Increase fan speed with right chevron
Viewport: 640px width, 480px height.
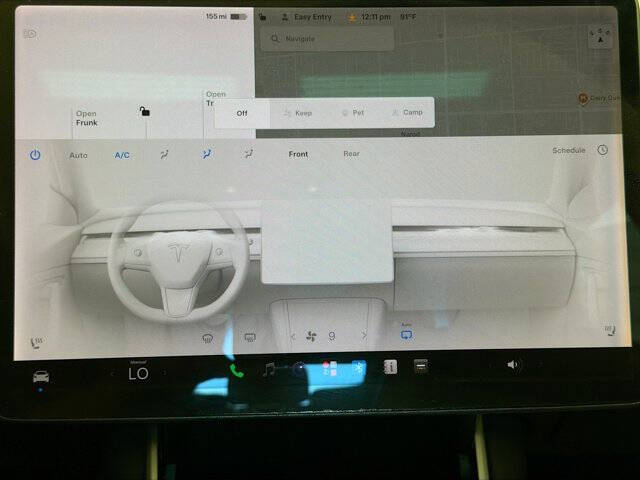pos(364,336)
